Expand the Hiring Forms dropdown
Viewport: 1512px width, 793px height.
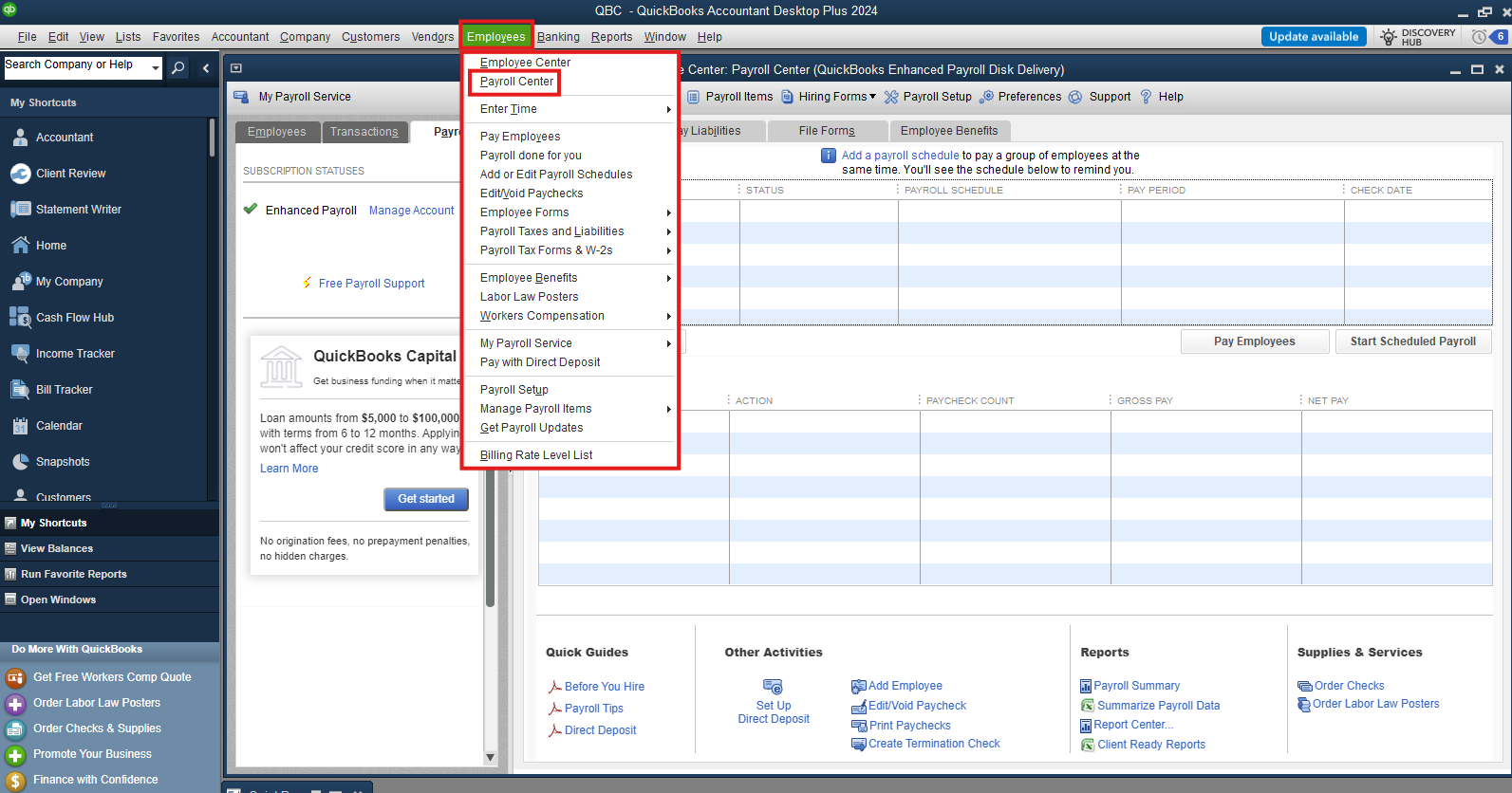[872, 97]
